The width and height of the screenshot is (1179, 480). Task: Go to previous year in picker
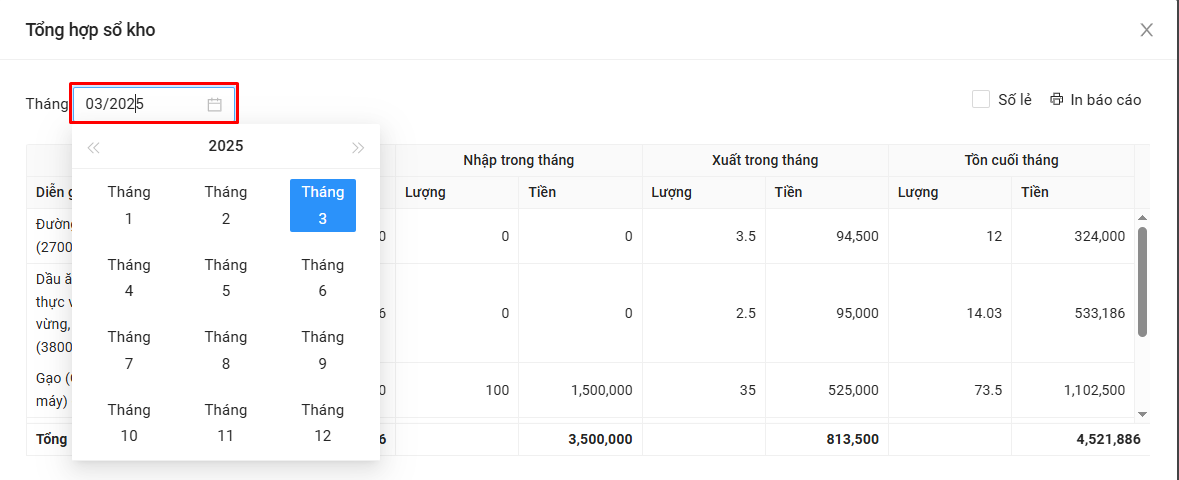click(x=93, y=147)
